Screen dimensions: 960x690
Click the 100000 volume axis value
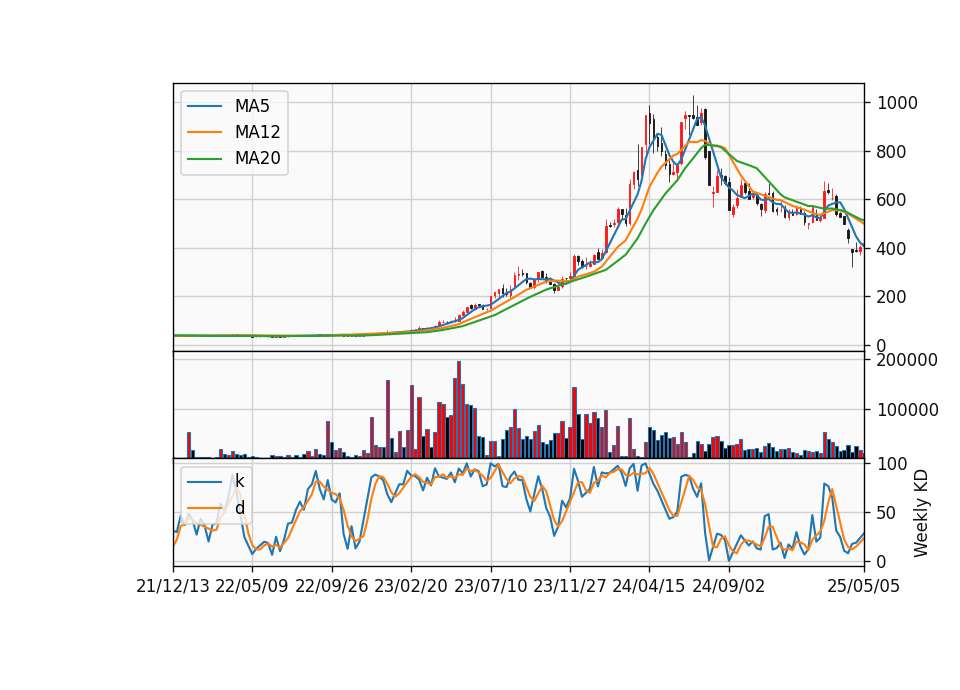[x=907, y=410]
